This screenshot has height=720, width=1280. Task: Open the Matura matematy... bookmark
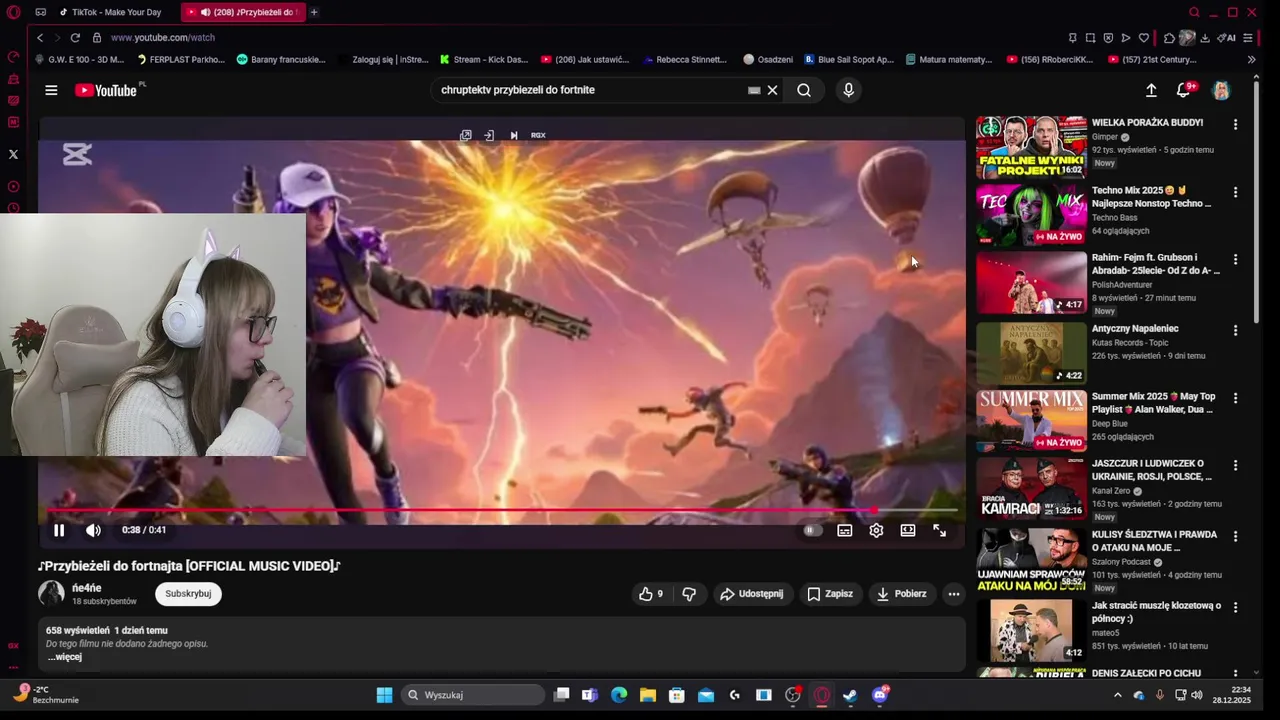(949, 60)
